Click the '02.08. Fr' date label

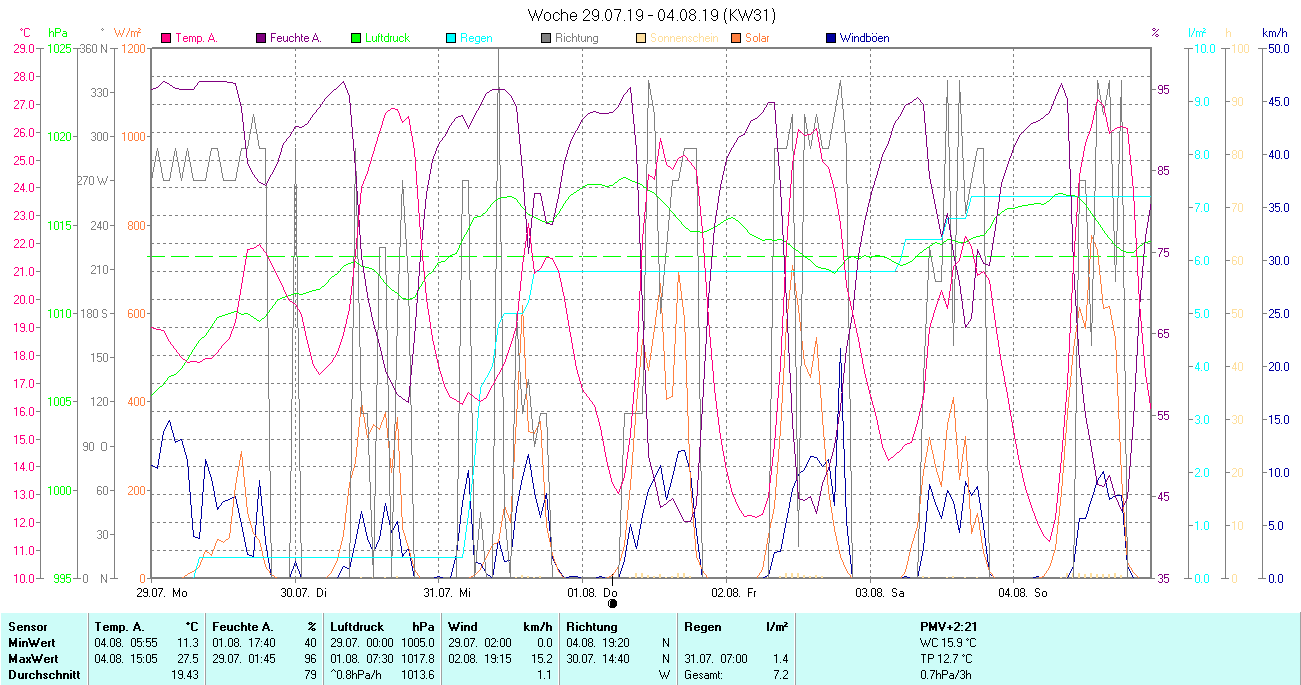[734, 592]
